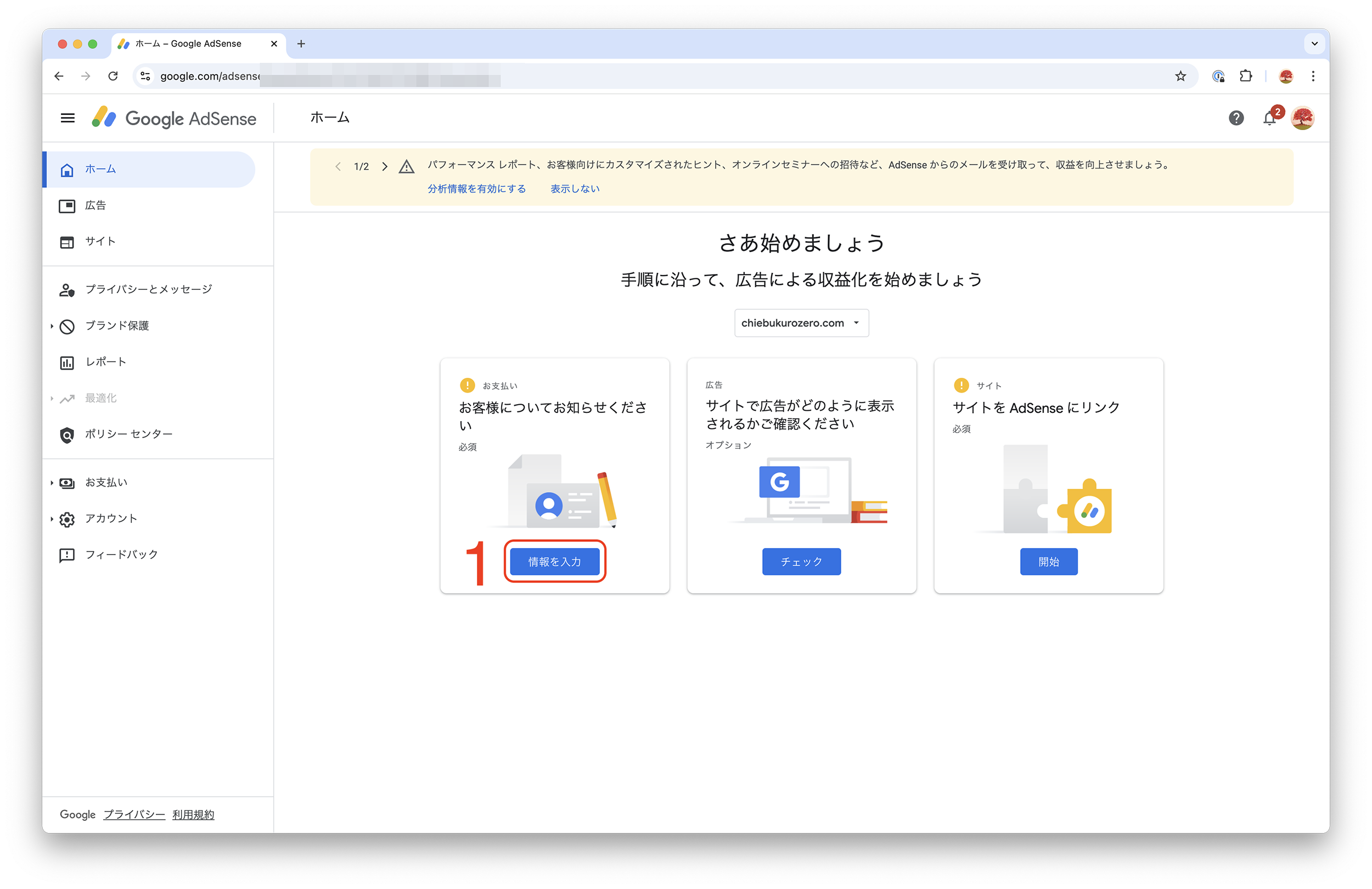Open the help question mark icon
Viewport: 1372px width, 889px height.
(x=1236, y=118)
